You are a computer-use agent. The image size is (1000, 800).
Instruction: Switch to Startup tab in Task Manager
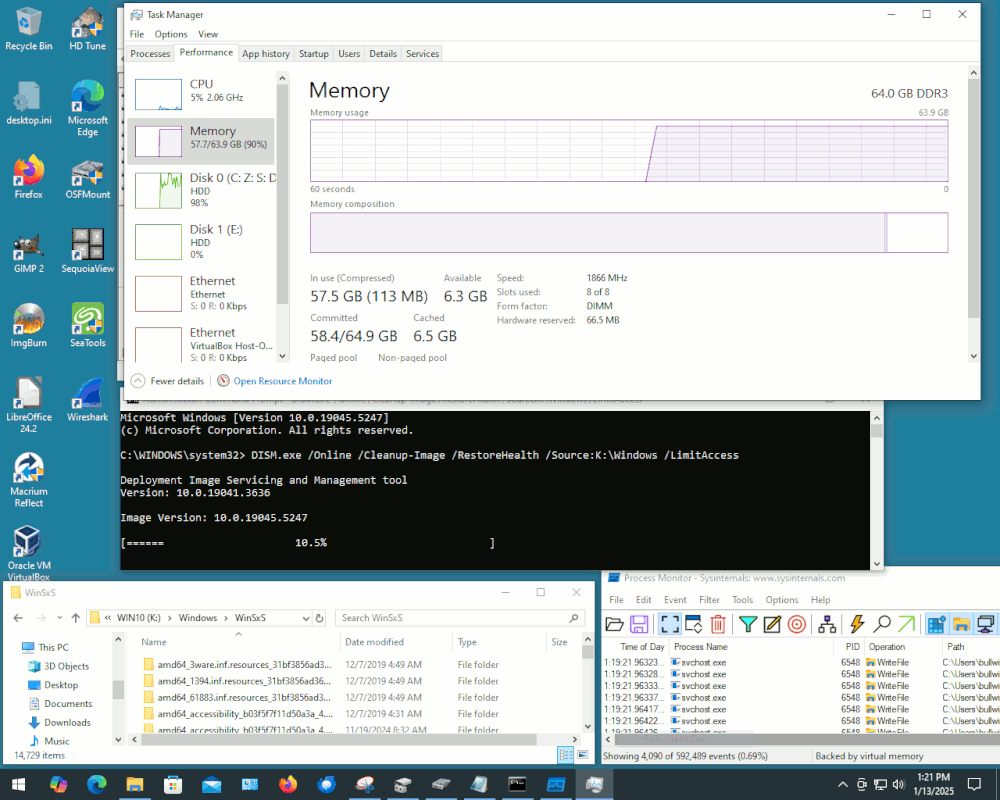[x=314, y=54]
